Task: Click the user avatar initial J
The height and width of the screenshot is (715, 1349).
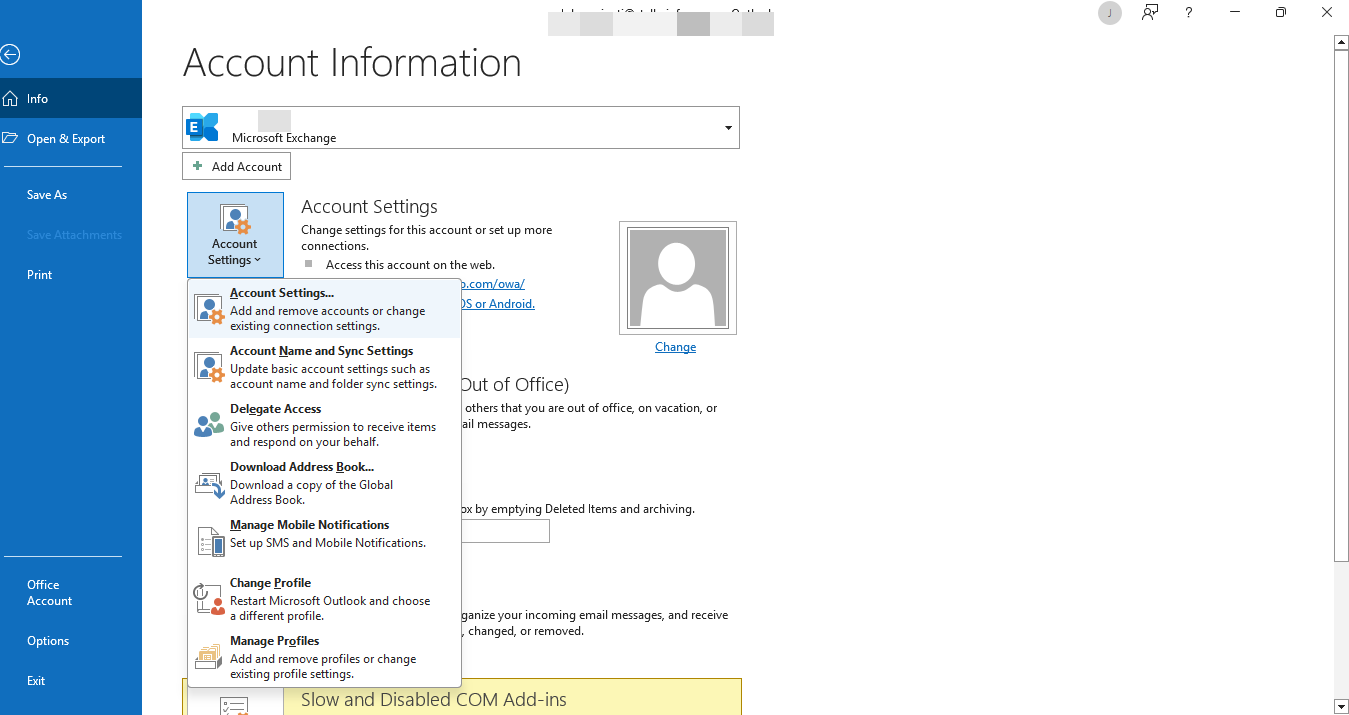Action: point(1109,13)
